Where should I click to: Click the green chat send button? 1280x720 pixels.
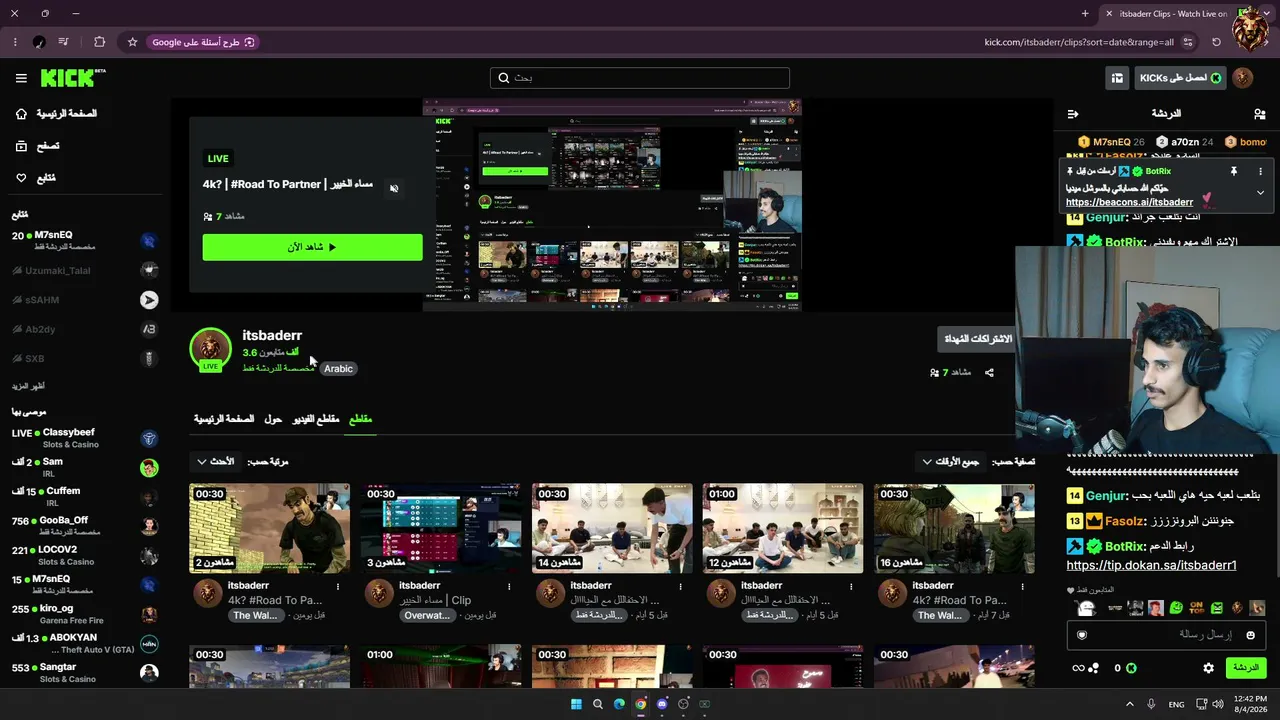[x=1245, y=668]
